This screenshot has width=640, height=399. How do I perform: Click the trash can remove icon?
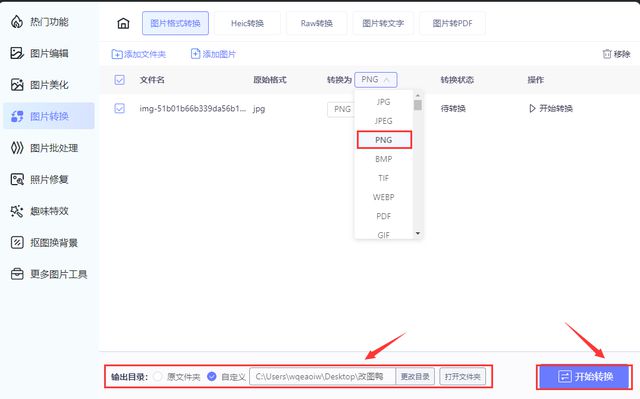(x=607, y=54)
